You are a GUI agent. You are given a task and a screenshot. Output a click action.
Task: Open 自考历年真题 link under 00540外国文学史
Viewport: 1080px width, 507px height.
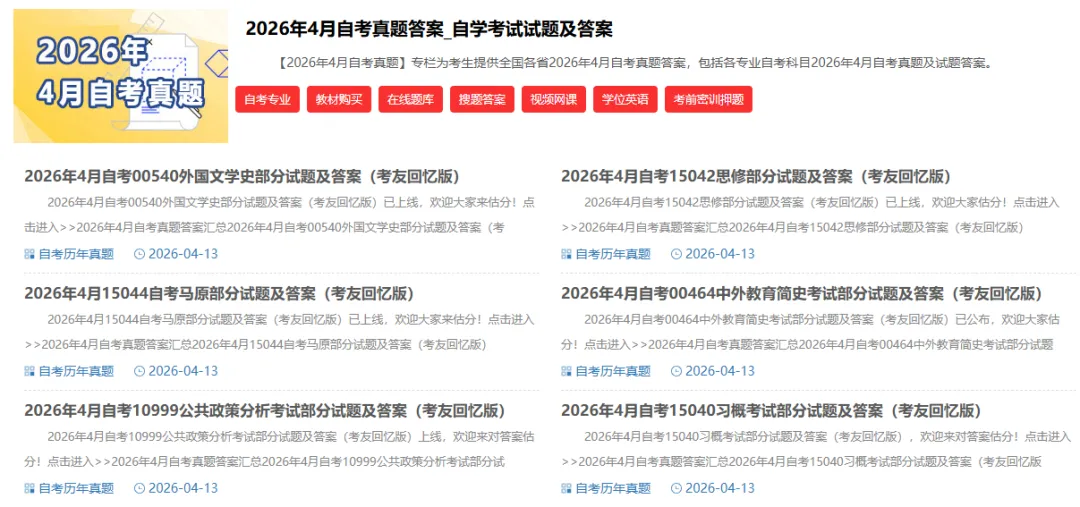(76, 254)
